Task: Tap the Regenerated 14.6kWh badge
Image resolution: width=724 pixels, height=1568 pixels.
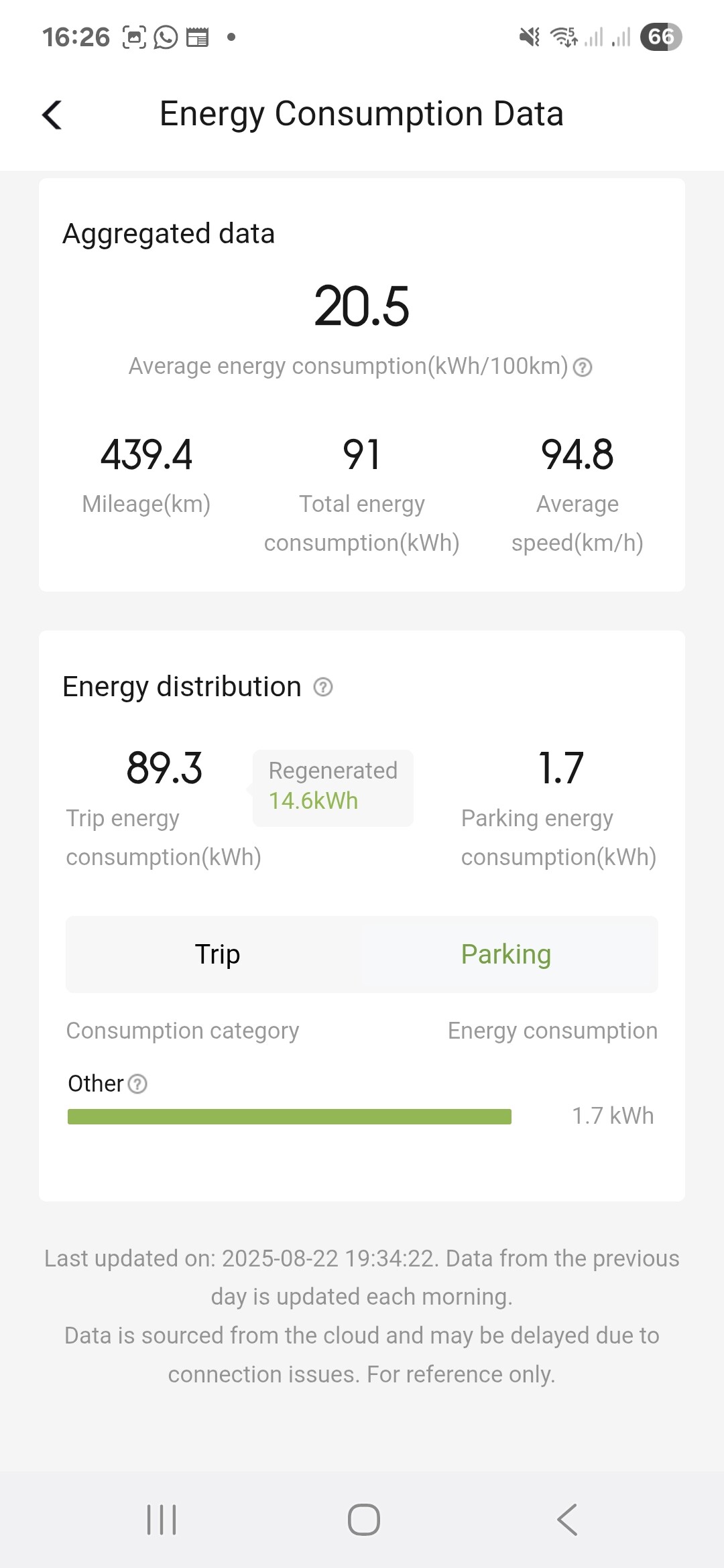Action: tap(333, 787)
